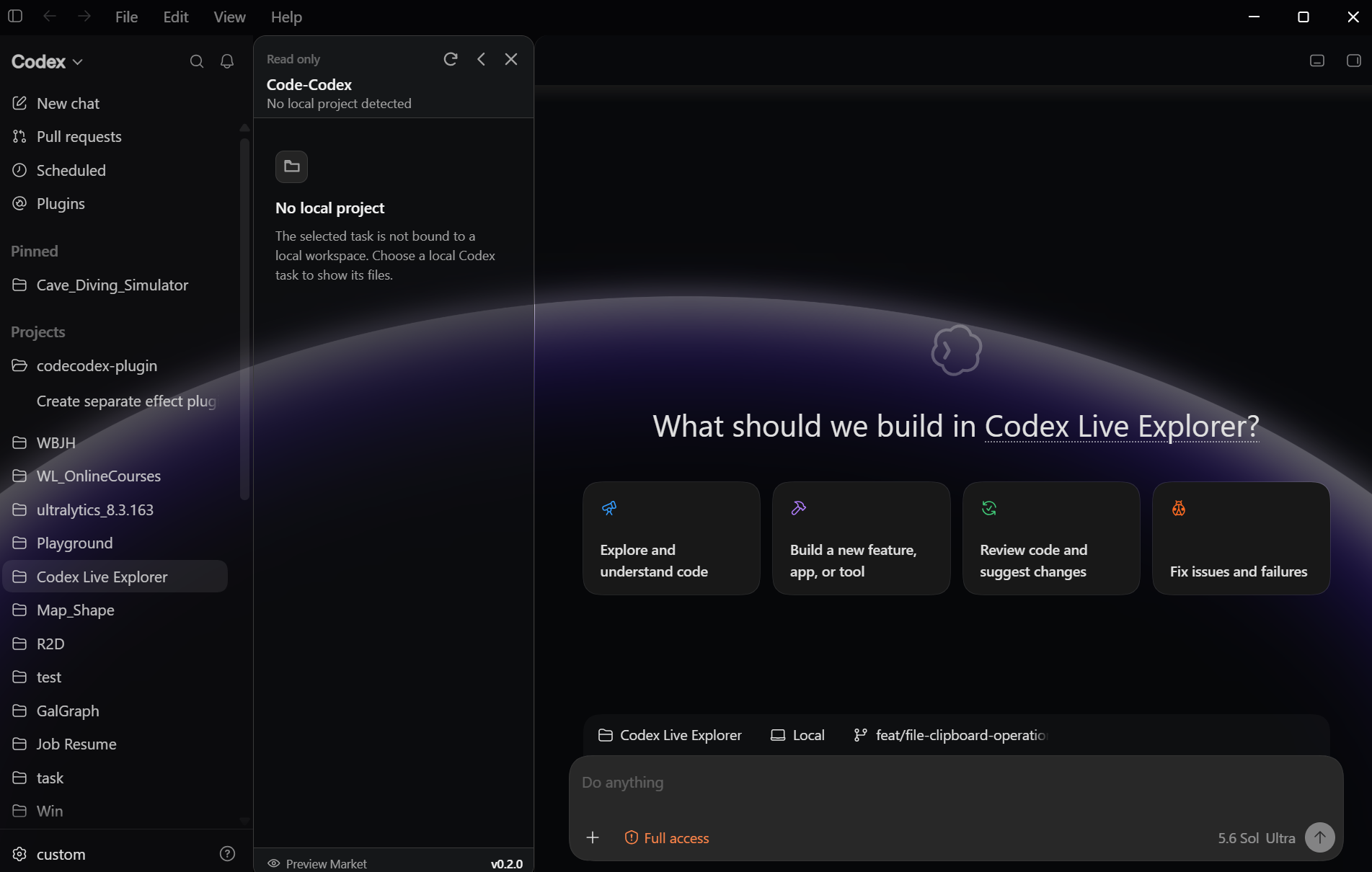Go back with the left arrow
Screen dimensions: 1372x872
pyautogui.click(x=49, y=16)
